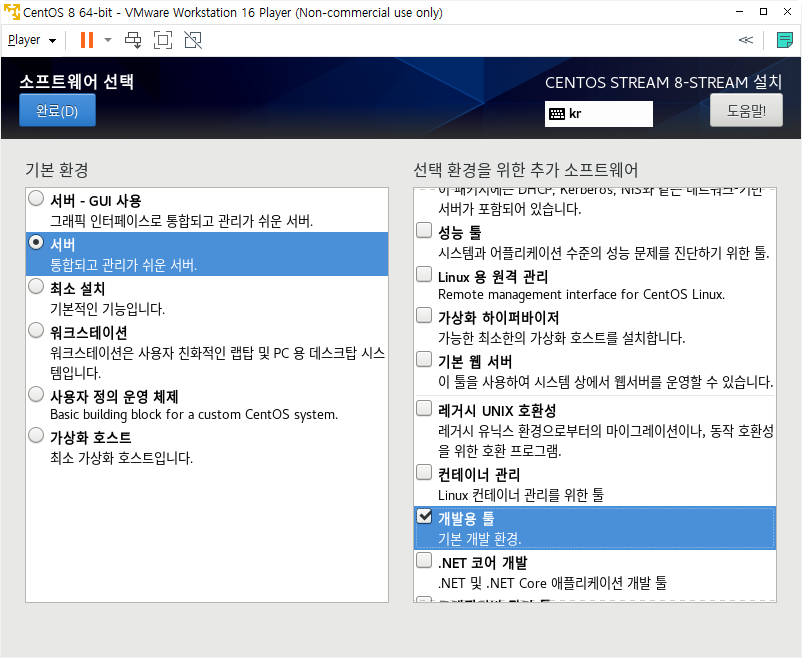Toggle Unity mode icon

click(193, 40)
